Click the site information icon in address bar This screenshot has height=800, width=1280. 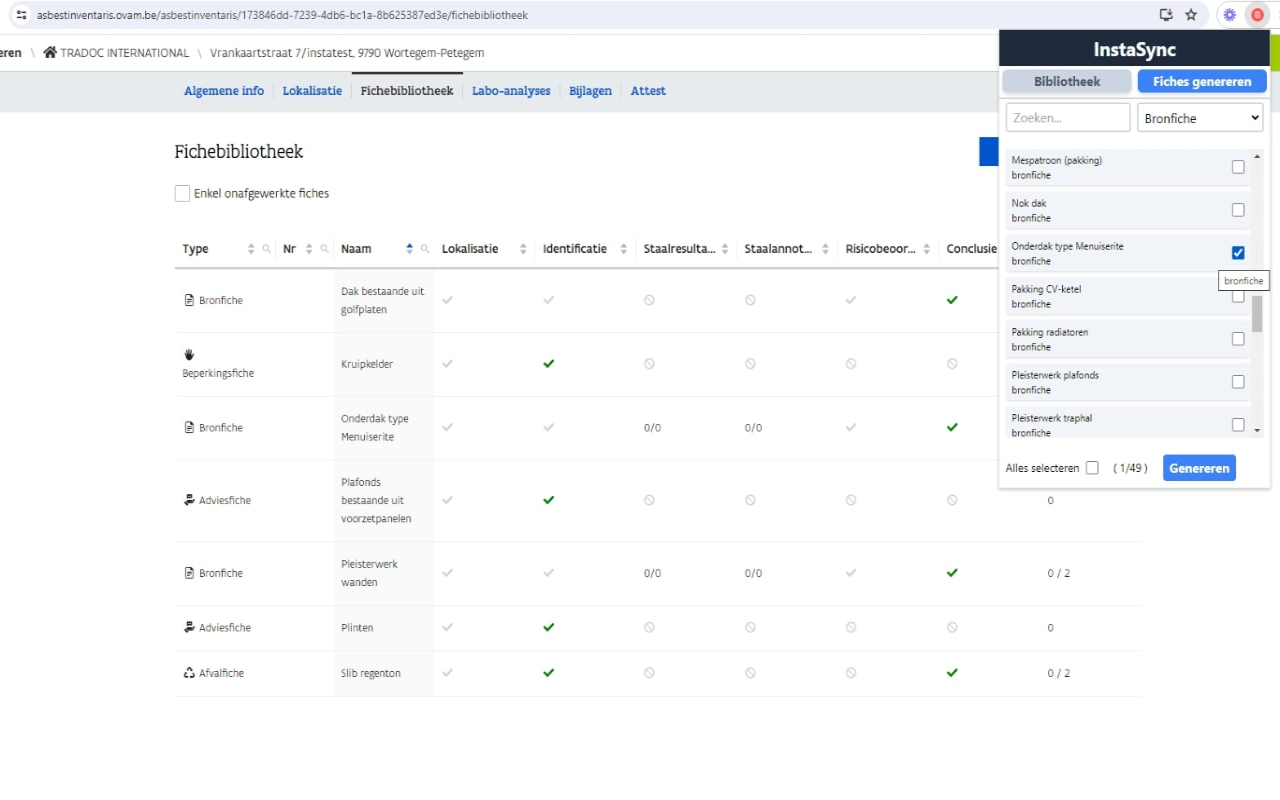click(21, 15)
